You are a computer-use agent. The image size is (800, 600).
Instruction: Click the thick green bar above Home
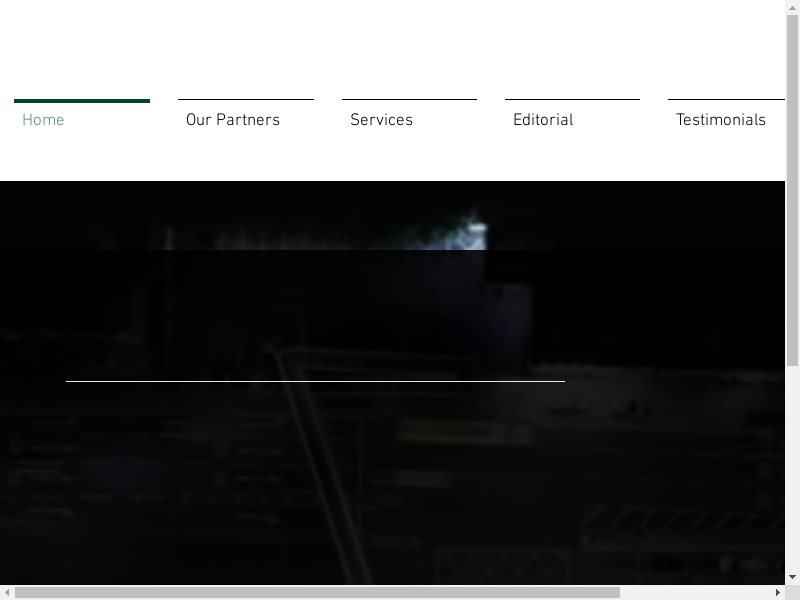pyautogui.click(x=82, y=101)
